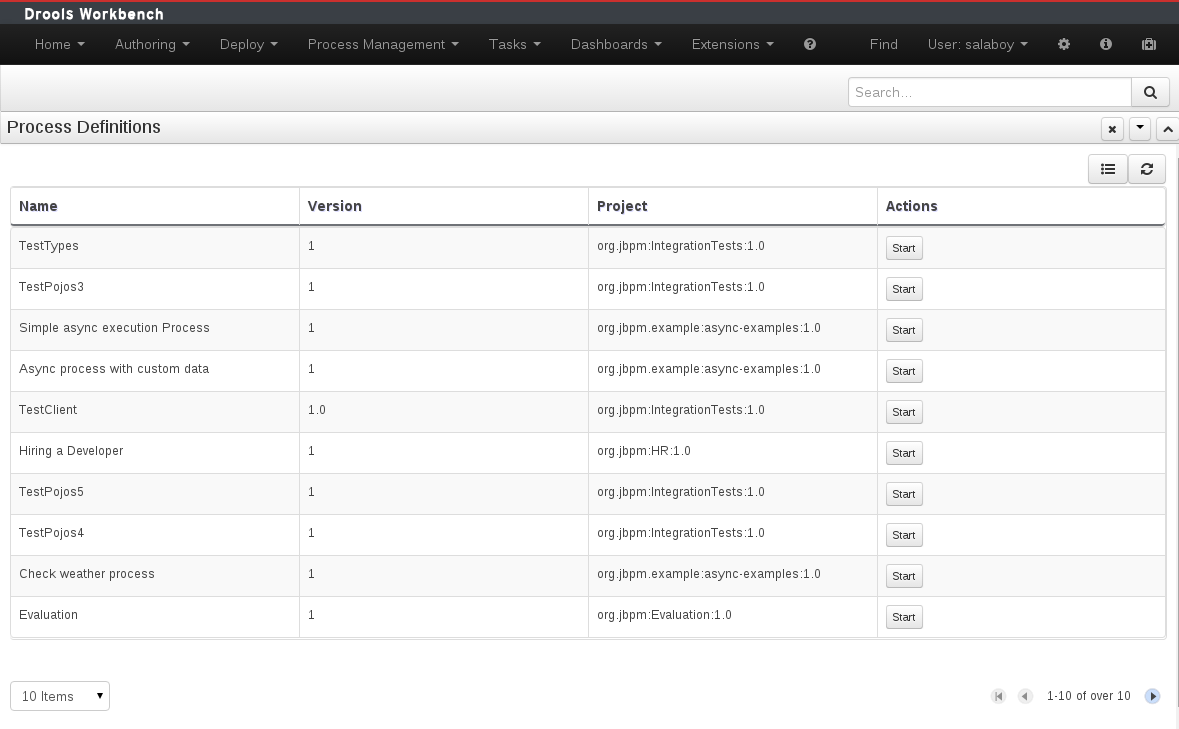Start the TestPojos5 process
The width and height of the screenshot is (1179, 729).
[904, 494]
